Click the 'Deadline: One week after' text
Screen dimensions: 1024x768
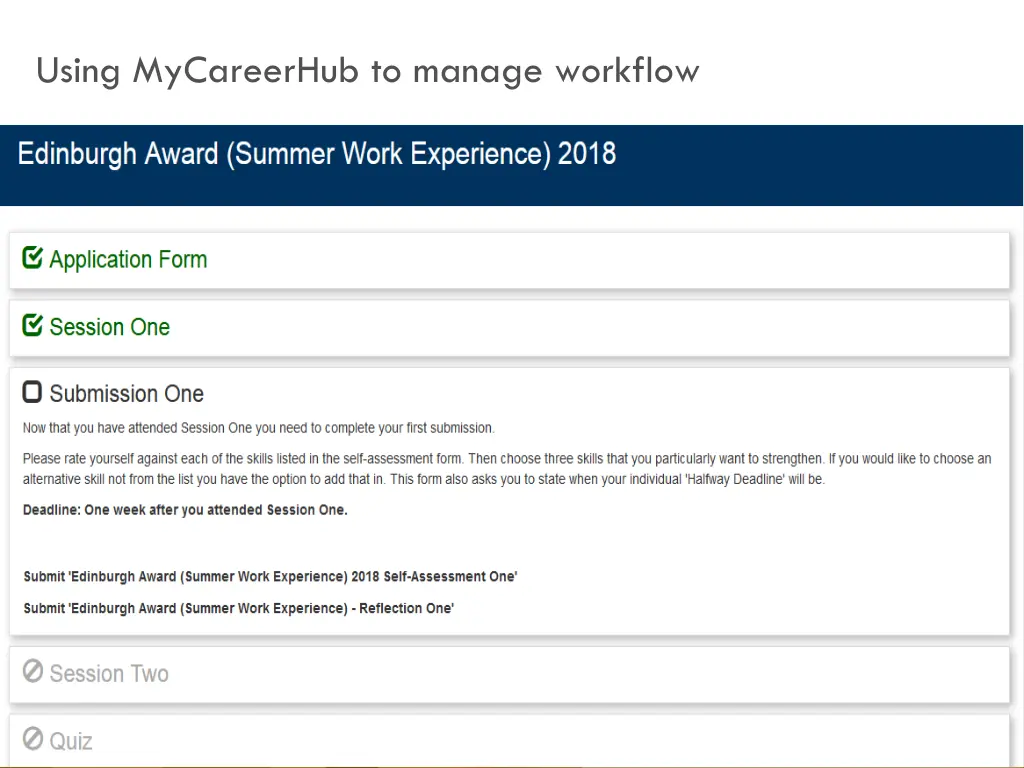click(x=185, y=510)
